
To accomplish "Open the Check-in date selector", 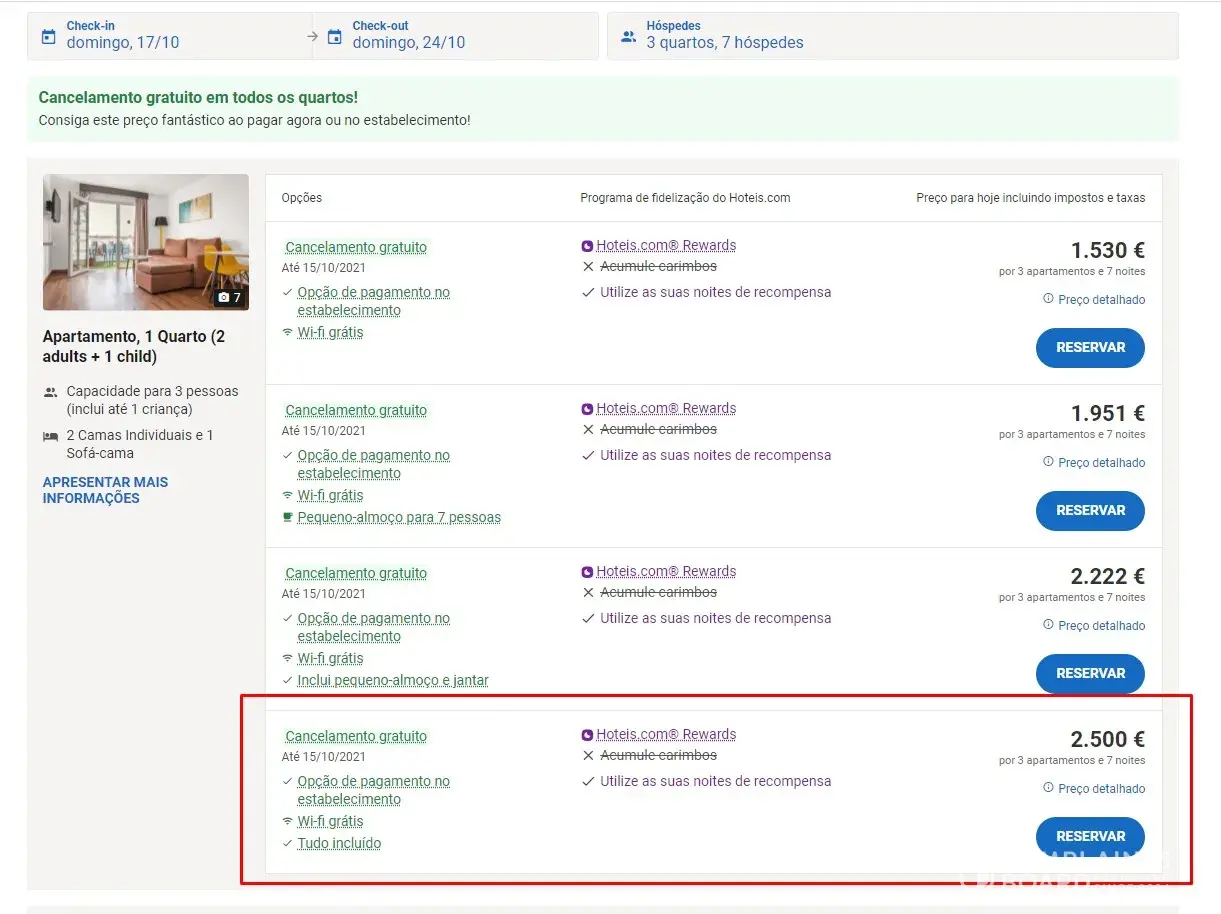I will click(x=170, y=36).
